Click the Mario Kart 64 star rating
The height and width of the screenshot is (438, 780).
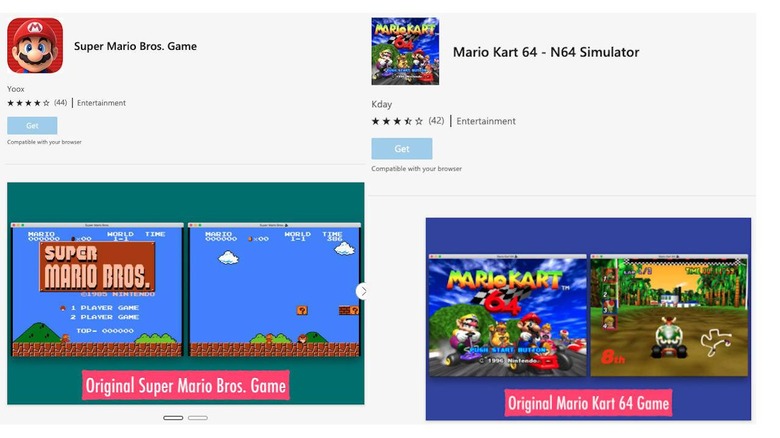pyautogui.click(x=397, y=121)
